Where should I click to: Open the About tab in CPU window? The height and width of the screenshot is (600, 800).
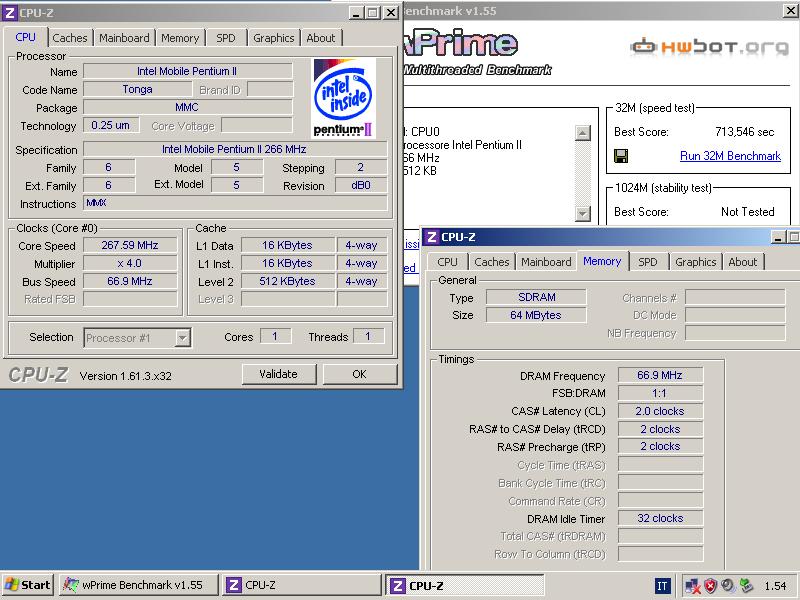321,38
